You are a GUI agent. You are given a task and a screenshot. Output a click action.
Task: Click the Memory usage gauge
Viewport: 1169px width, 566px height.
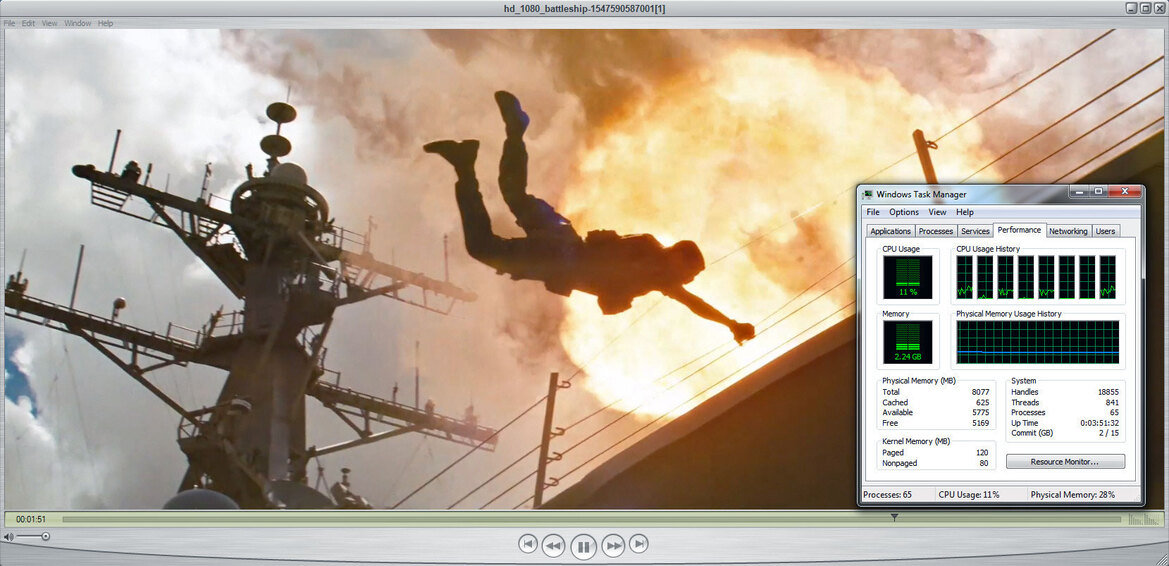tap(907, 342)
